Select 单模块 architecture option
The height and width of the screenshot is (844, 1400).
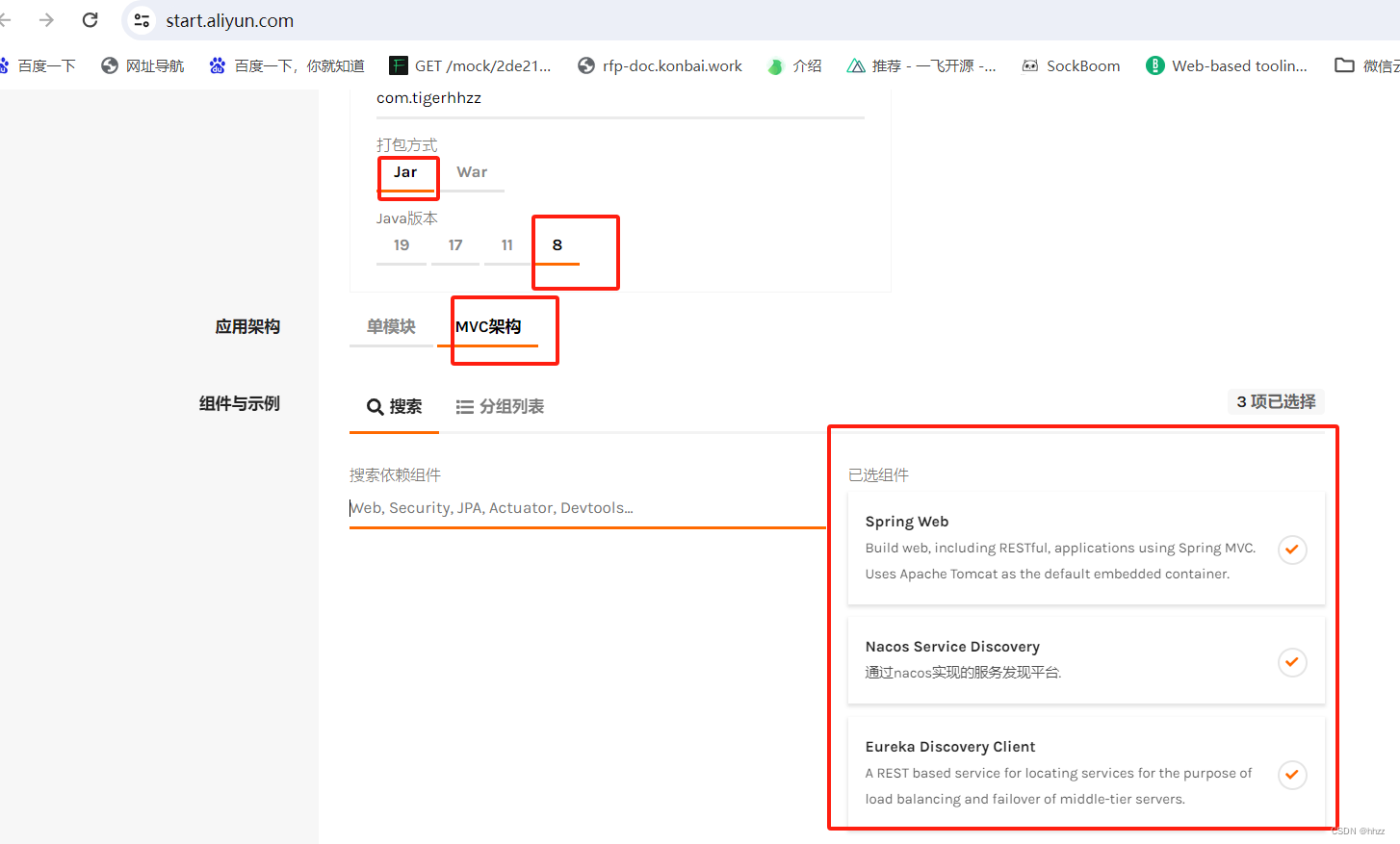[x=391, y=327]
